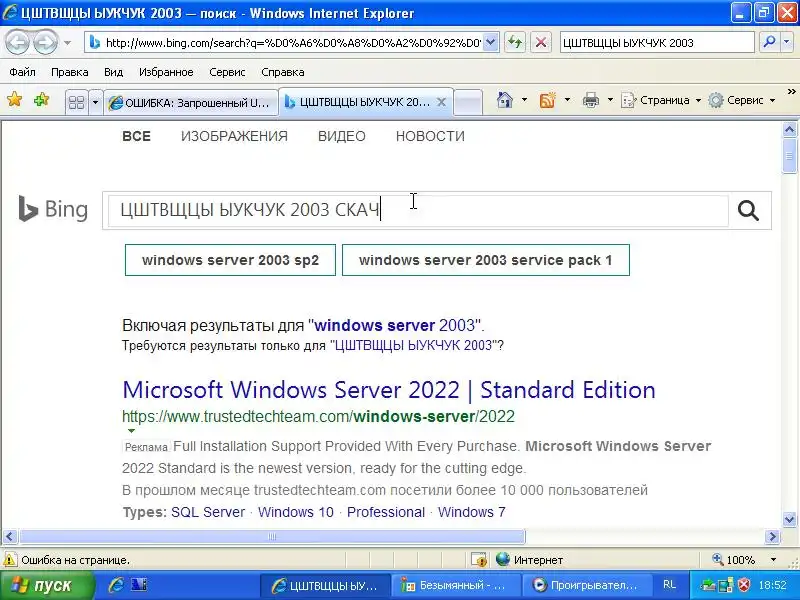This screenshot has width=800, height=600.
Task: Open the SQL Server type link
Action: pos(208,512)
